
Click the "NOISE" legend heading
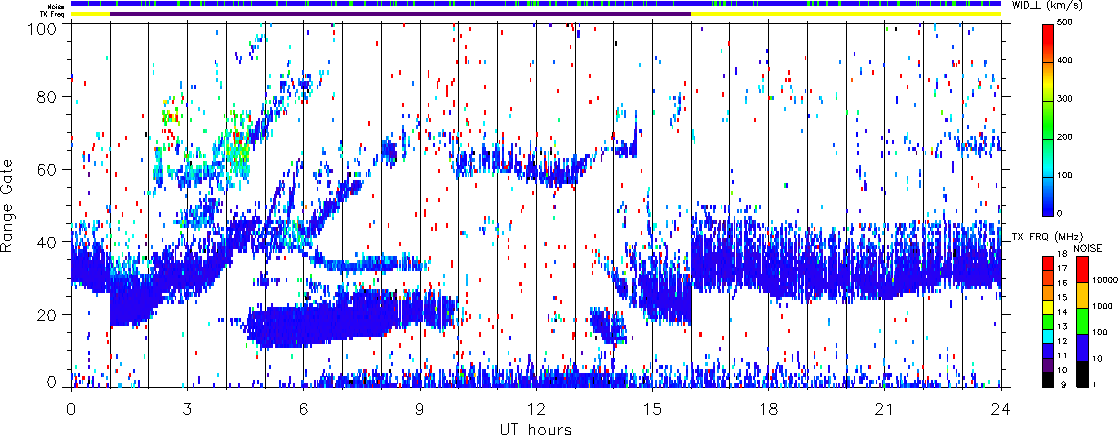click(x=1088, y=247)
